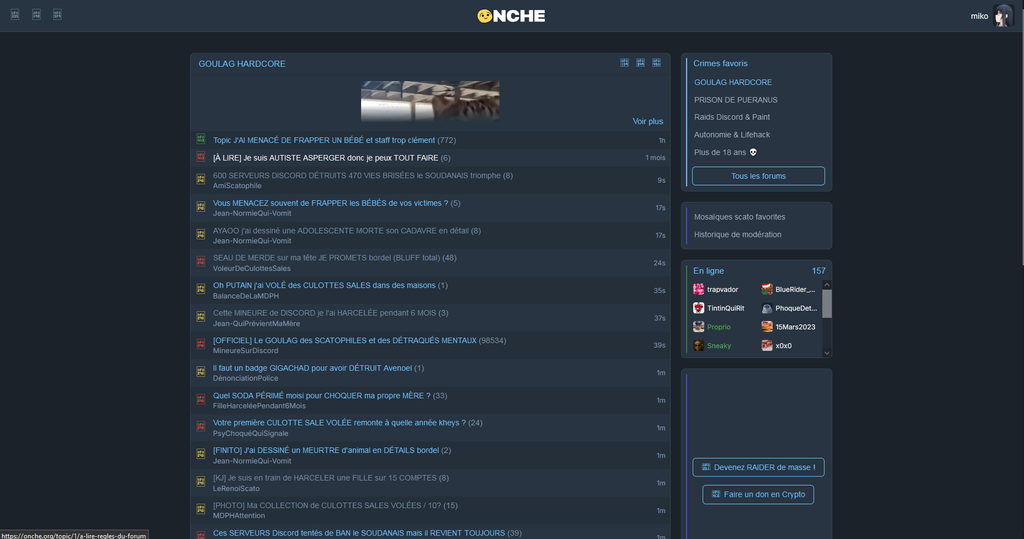
Task: Click the third glyph icon in top-left header
Action: (x=57, y=14)
